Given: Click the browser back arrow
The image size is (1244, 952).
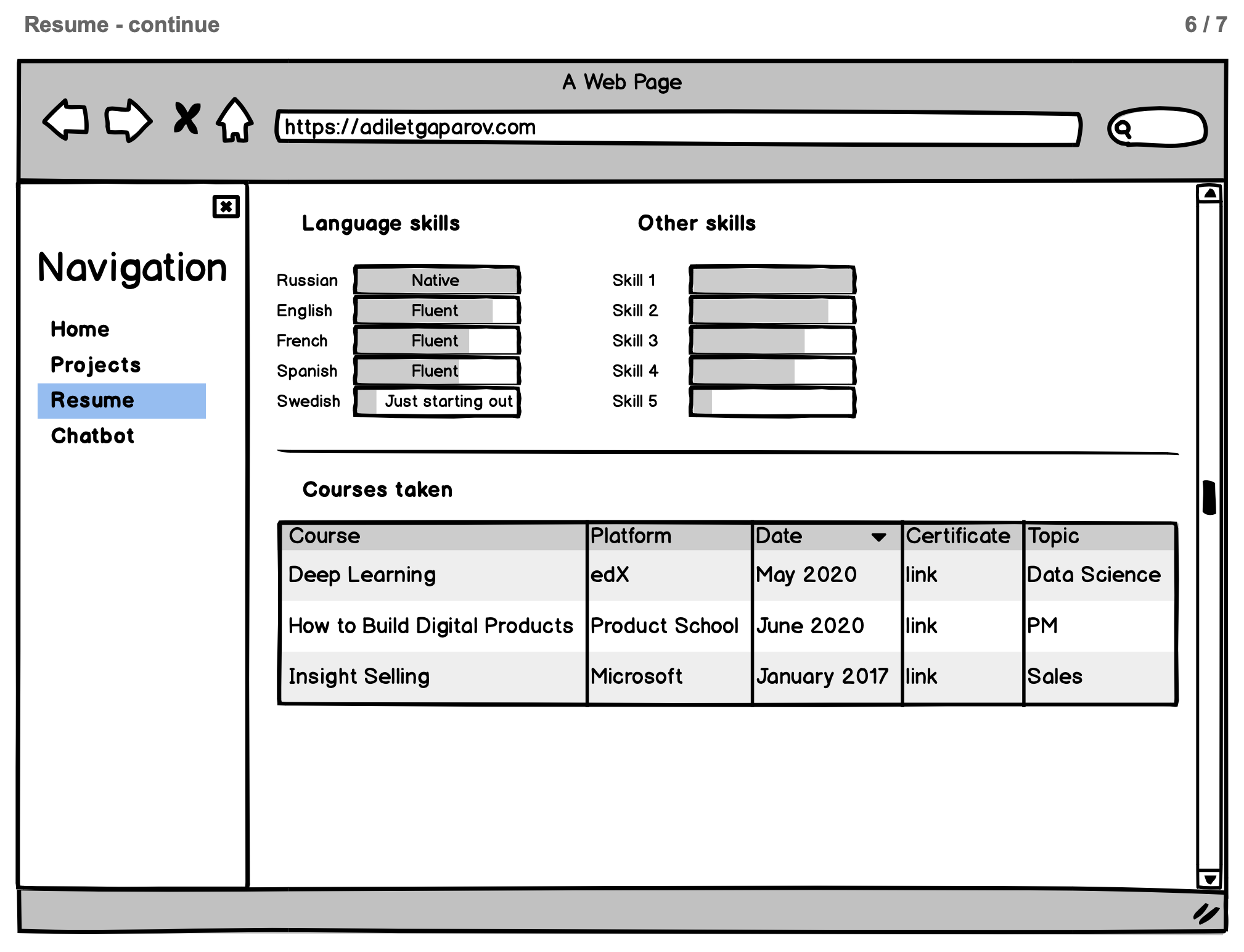Looking at the screenshot, I should click(x=66, y=120).
